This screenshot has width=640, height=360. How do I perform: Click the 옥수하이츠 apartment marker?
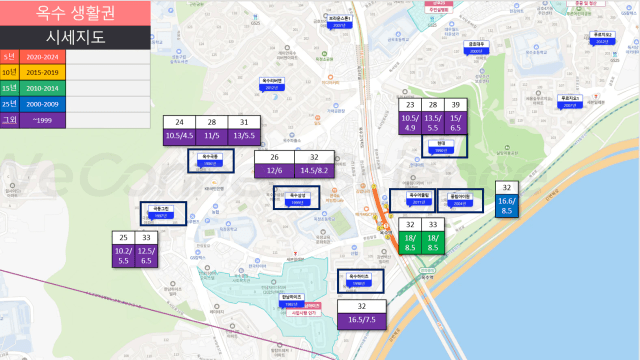pyautogui.click(x=359, y=280)
